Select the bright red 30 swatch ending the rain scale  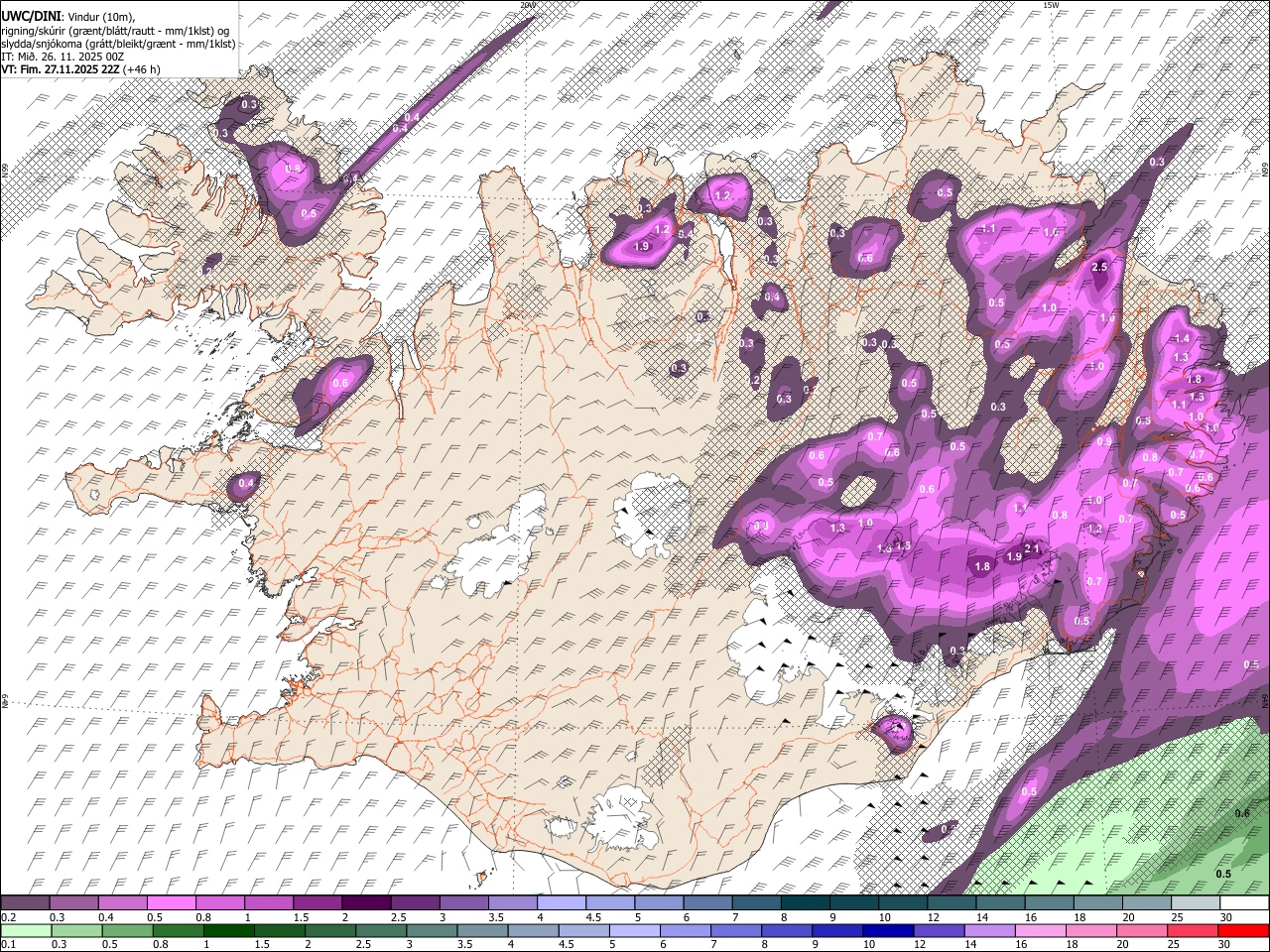tap(1244, 930)
